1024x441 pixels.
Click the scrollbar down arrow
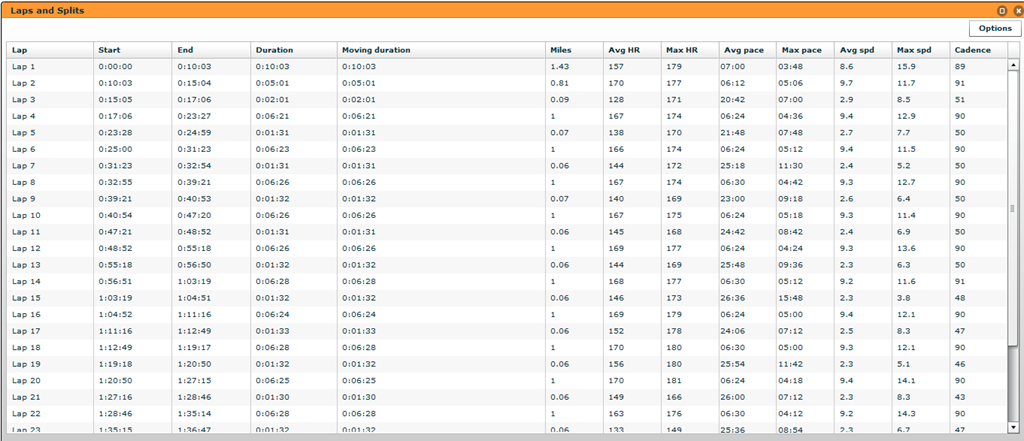(1013, 427)
